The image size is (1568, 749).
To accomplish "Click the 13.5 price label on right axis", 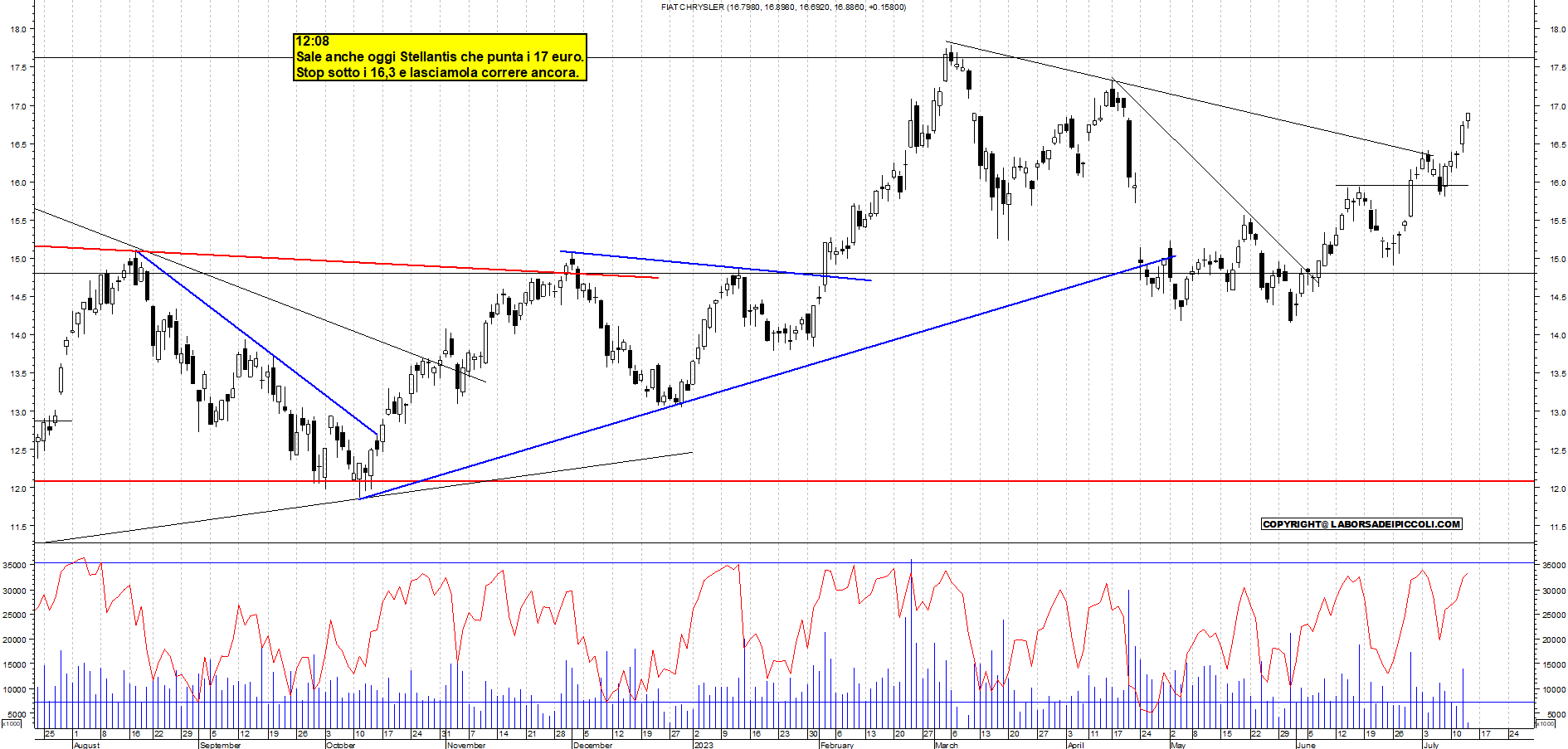I will (x=1557, y=373).
